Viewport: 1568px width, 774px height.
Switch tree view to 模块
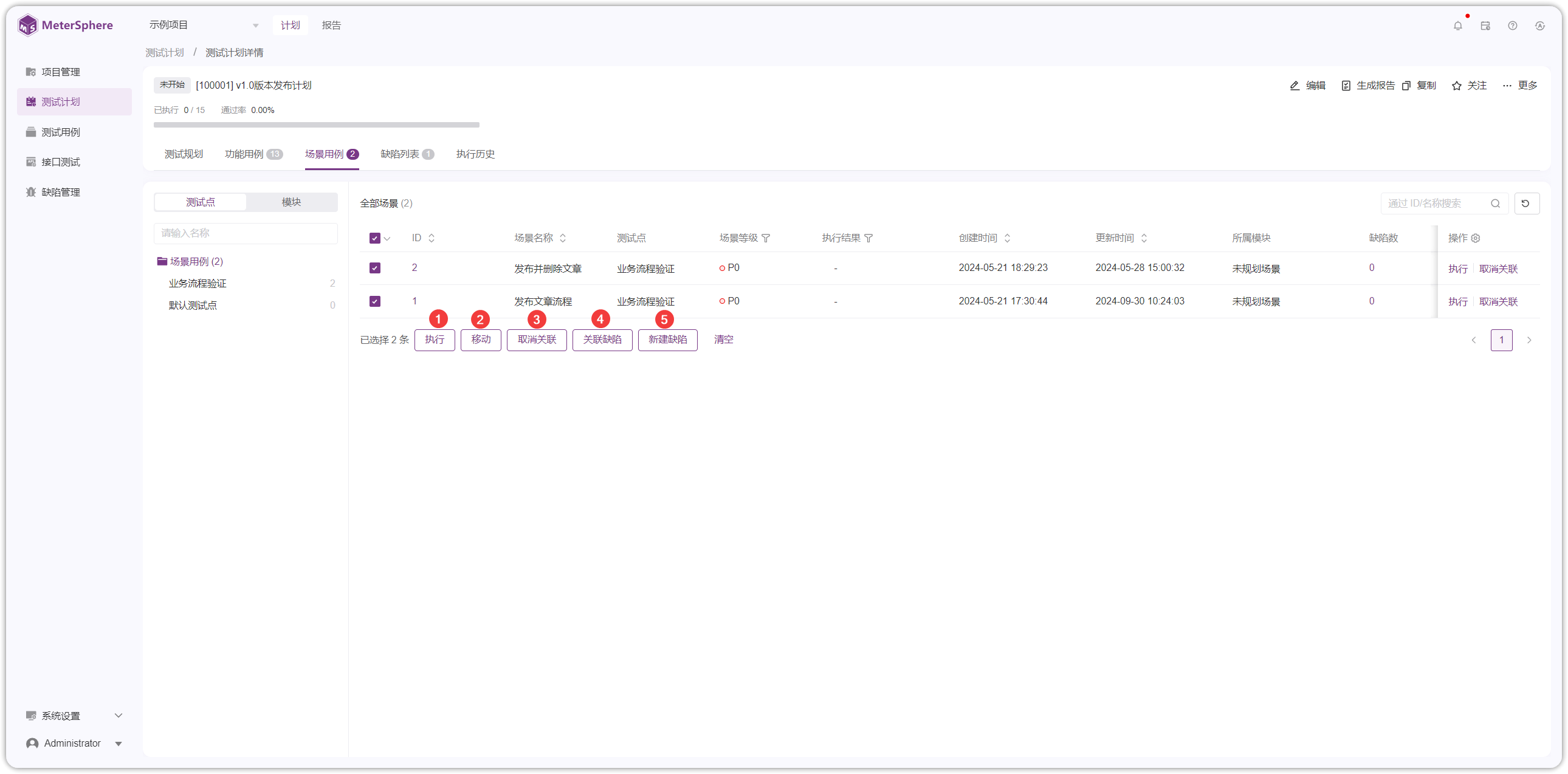(291, 202)
